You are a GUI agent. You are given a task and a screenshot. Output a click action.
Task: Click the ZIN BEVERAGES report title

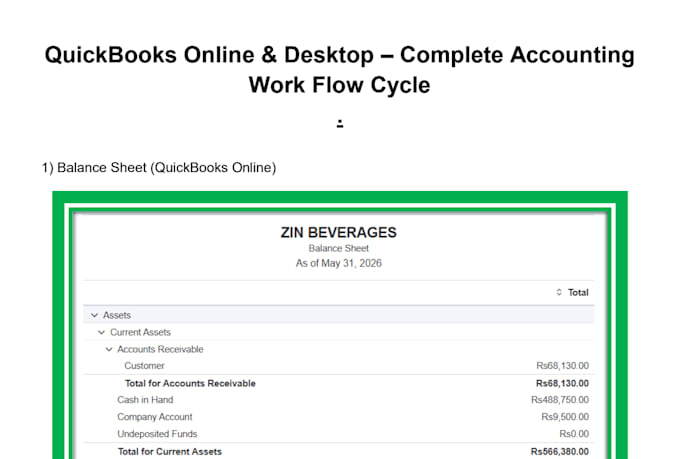point(338,233)
